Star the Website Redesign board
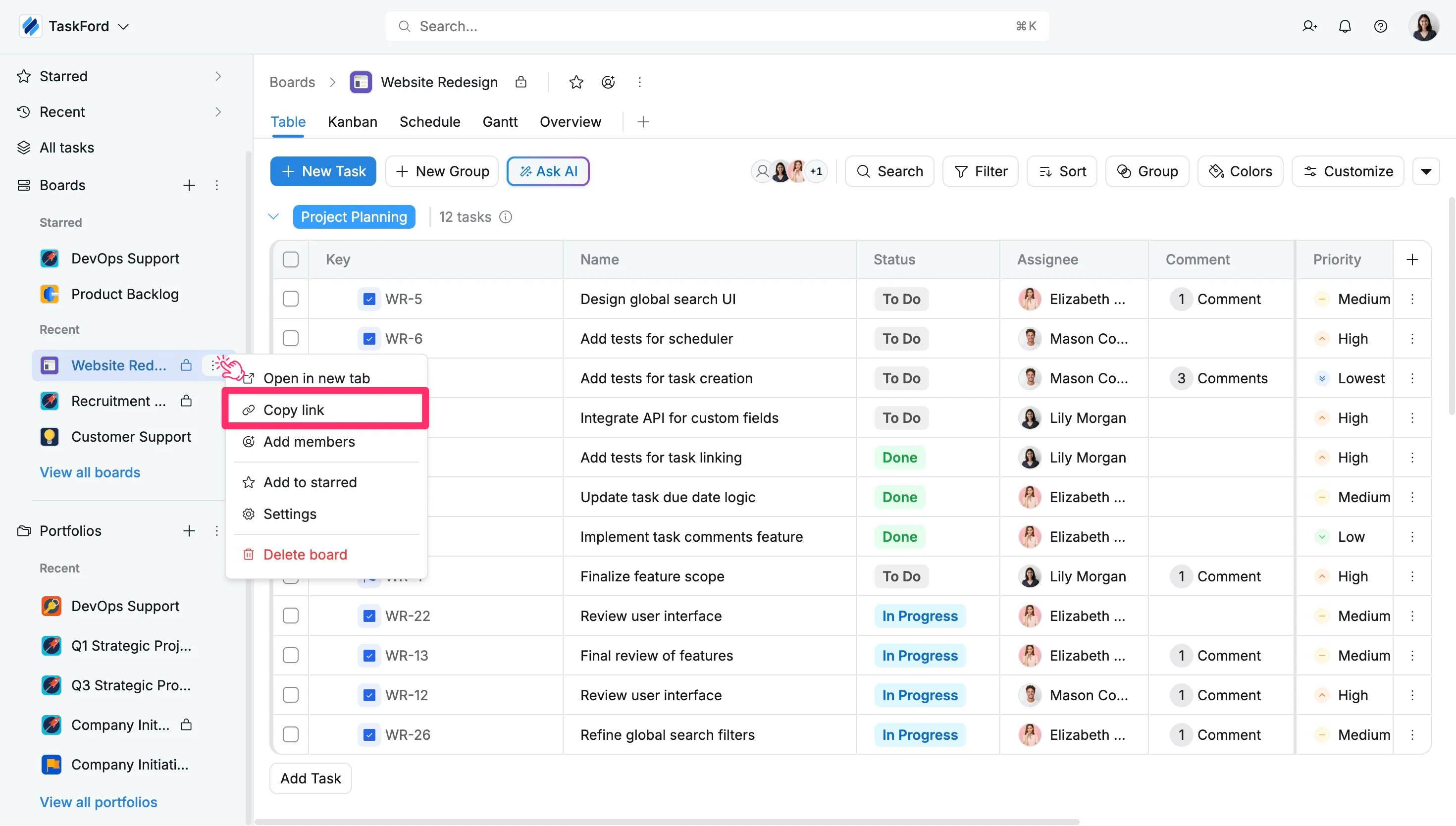Screen dimensions: 1456x826 pos(576,82)
